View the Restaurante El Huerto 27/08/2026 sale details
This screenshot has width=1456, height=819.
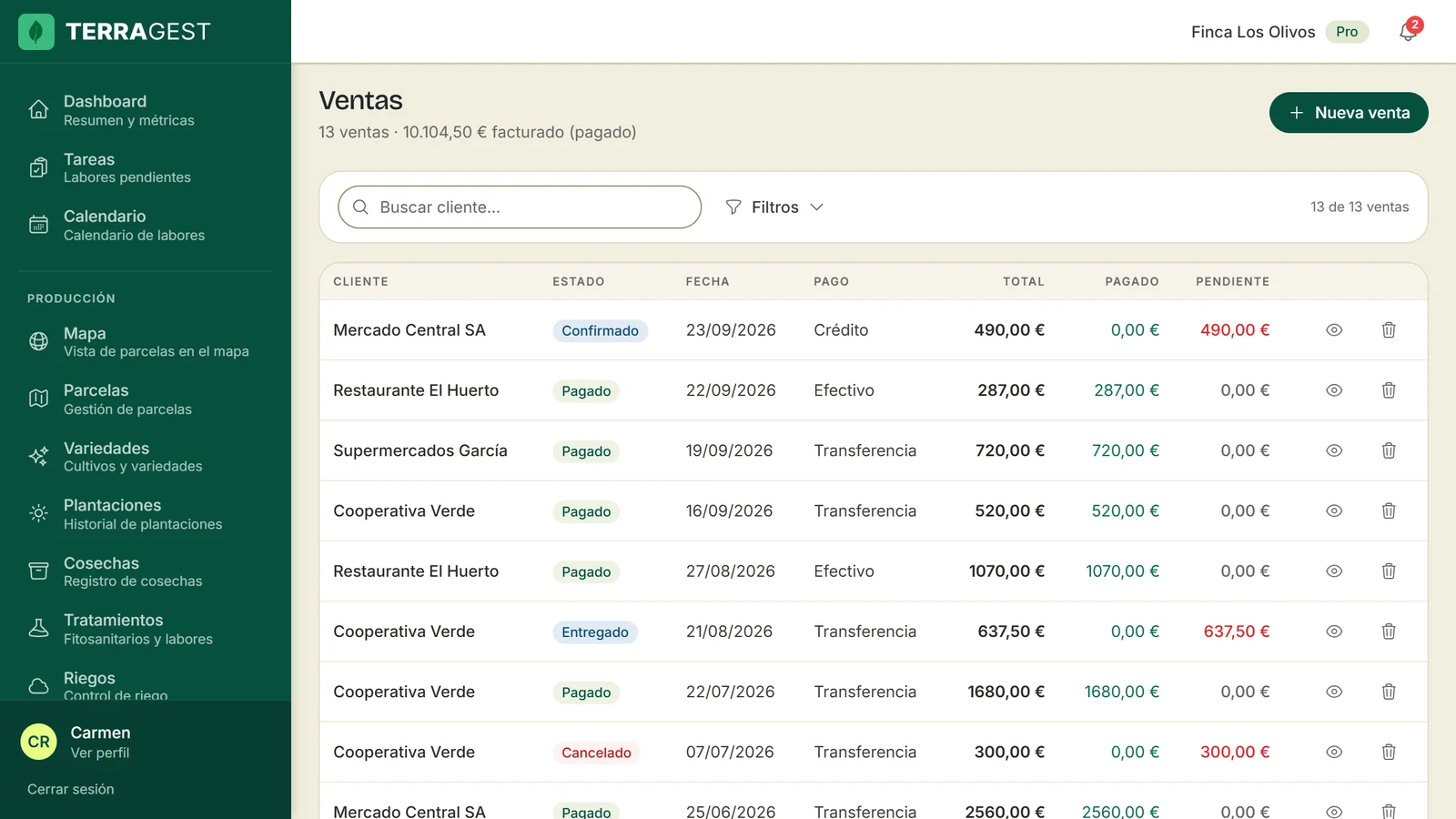tap(1334, 571)
